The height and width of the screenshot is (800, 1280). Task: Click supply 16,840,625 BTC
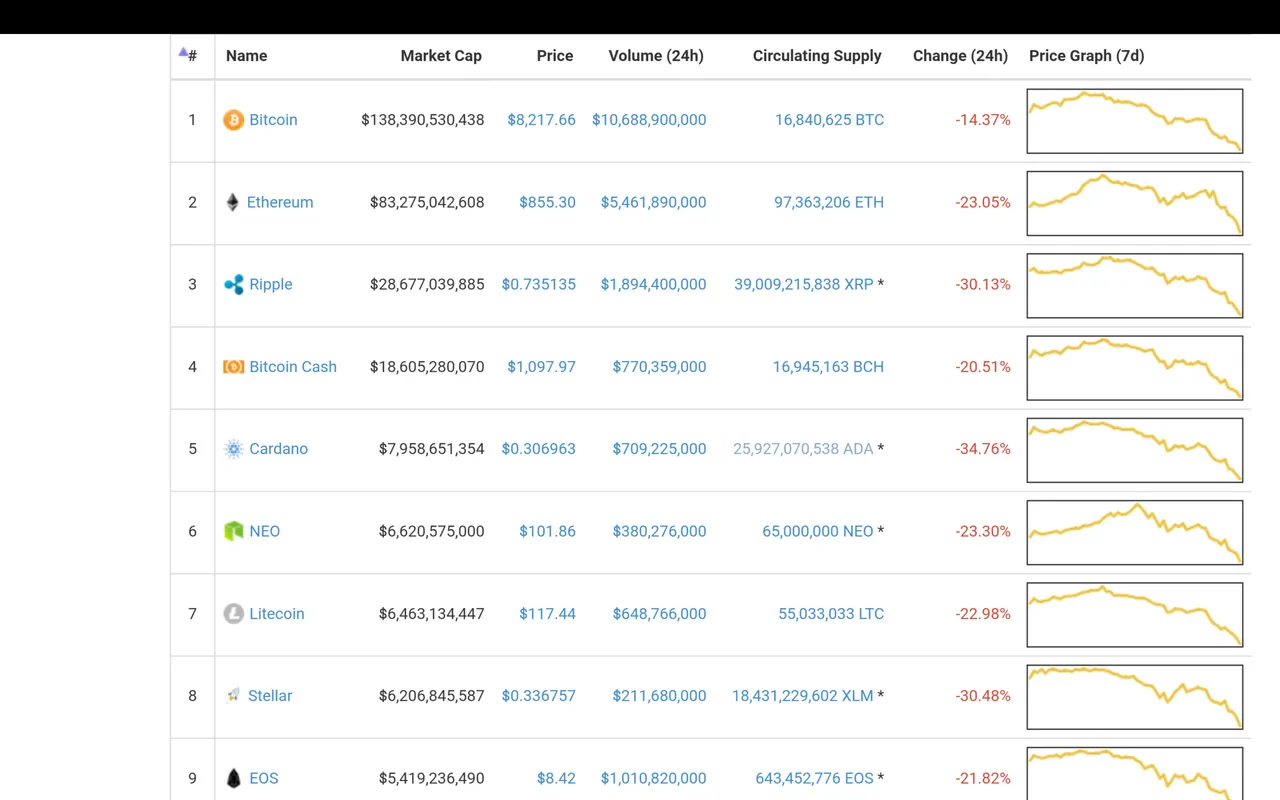click(829, 120)
